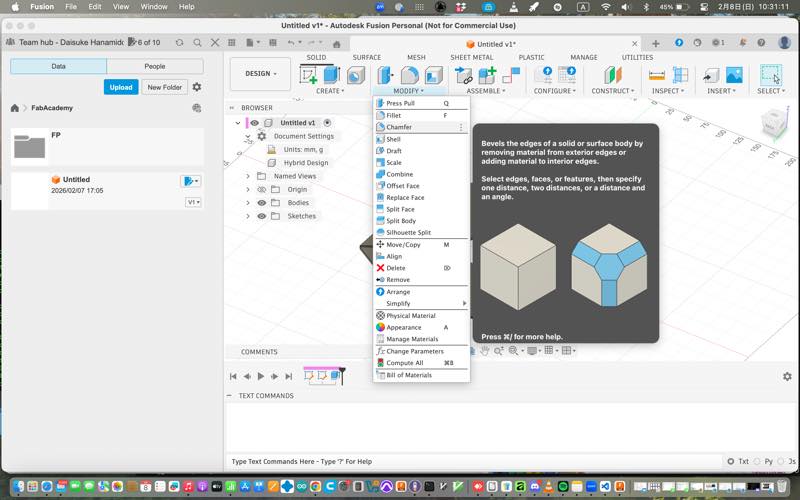Click the notifications bell icon
The height and width of the screenshot is (500, 800).
742,43
